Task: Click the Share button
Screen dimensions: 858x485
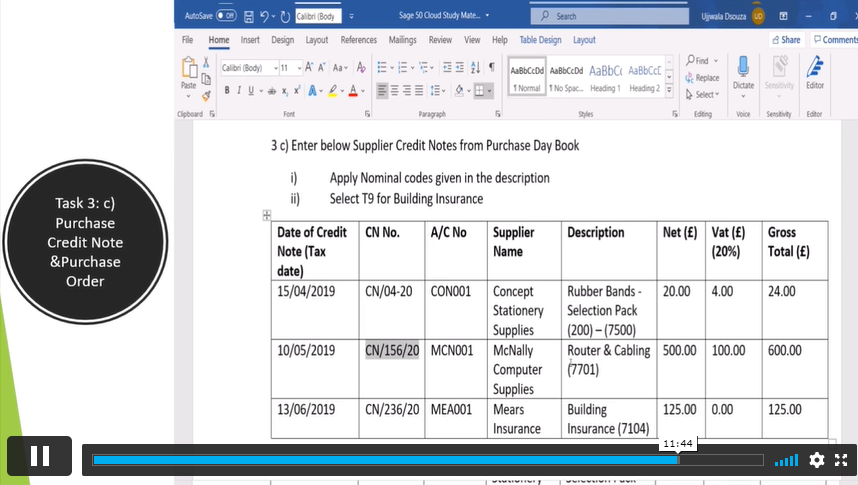Action: pos(786,39)
